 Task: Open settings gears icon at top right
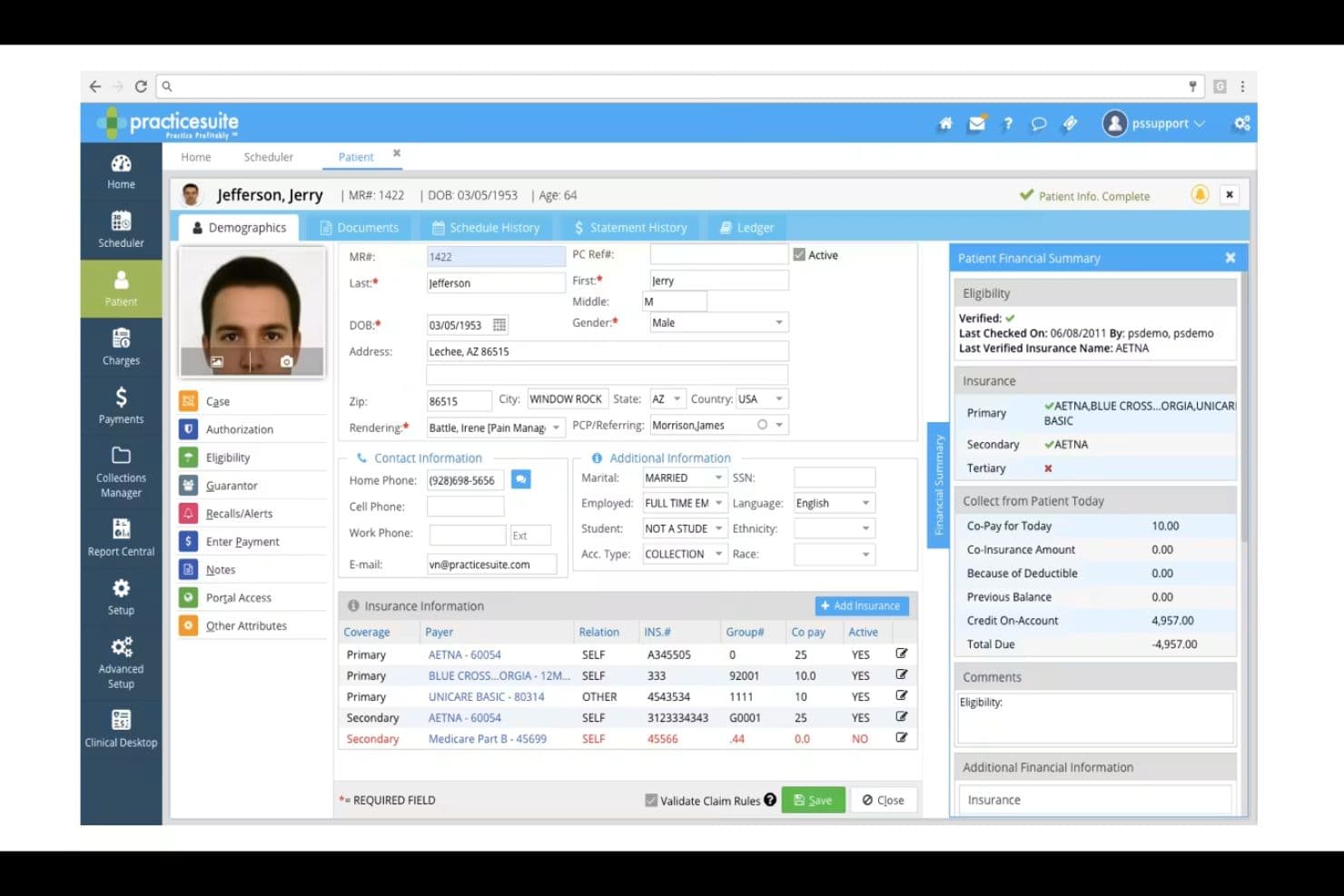coord(1241,123)
